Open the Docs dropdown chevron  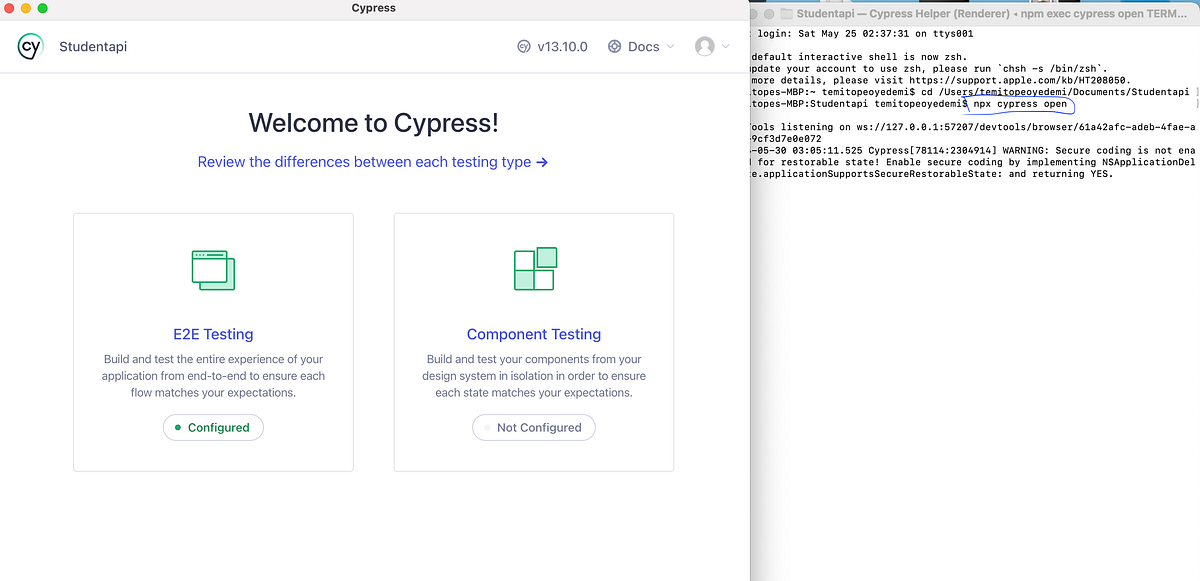pyautogui.click(x=673, y=46)
